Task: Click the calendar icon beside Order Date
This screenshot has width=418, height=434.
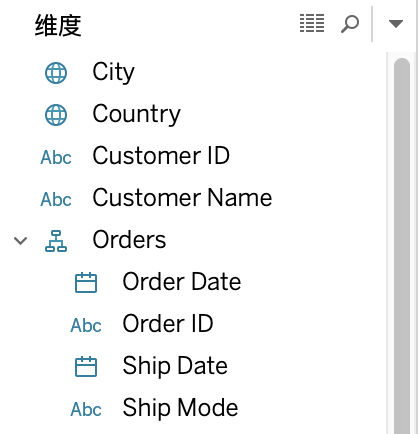Action: tap(86, 283)
